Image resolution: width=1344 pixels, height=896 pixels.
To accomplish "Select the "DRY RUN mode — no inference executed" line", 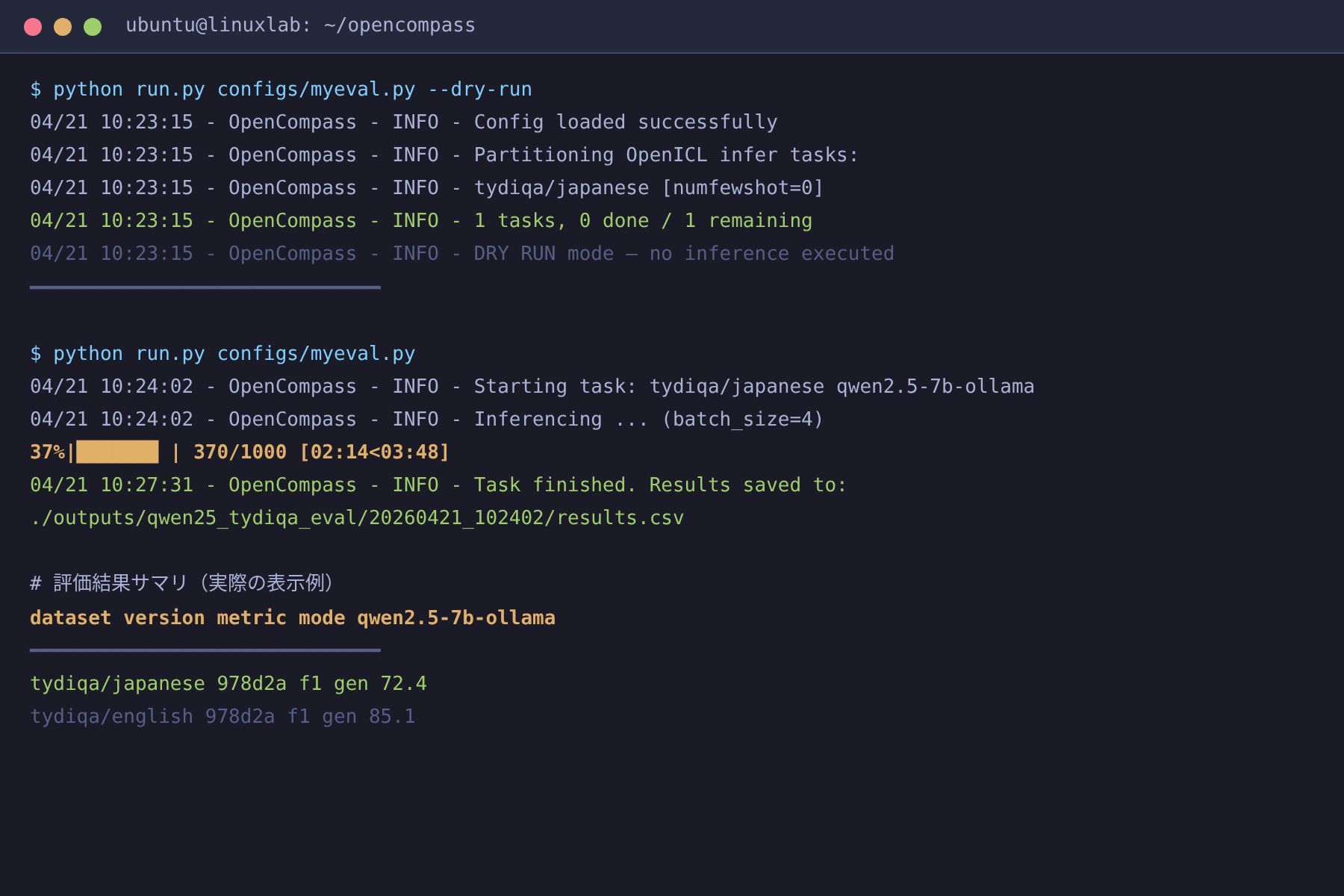I will pyautogui.click(x=462, y=254).
